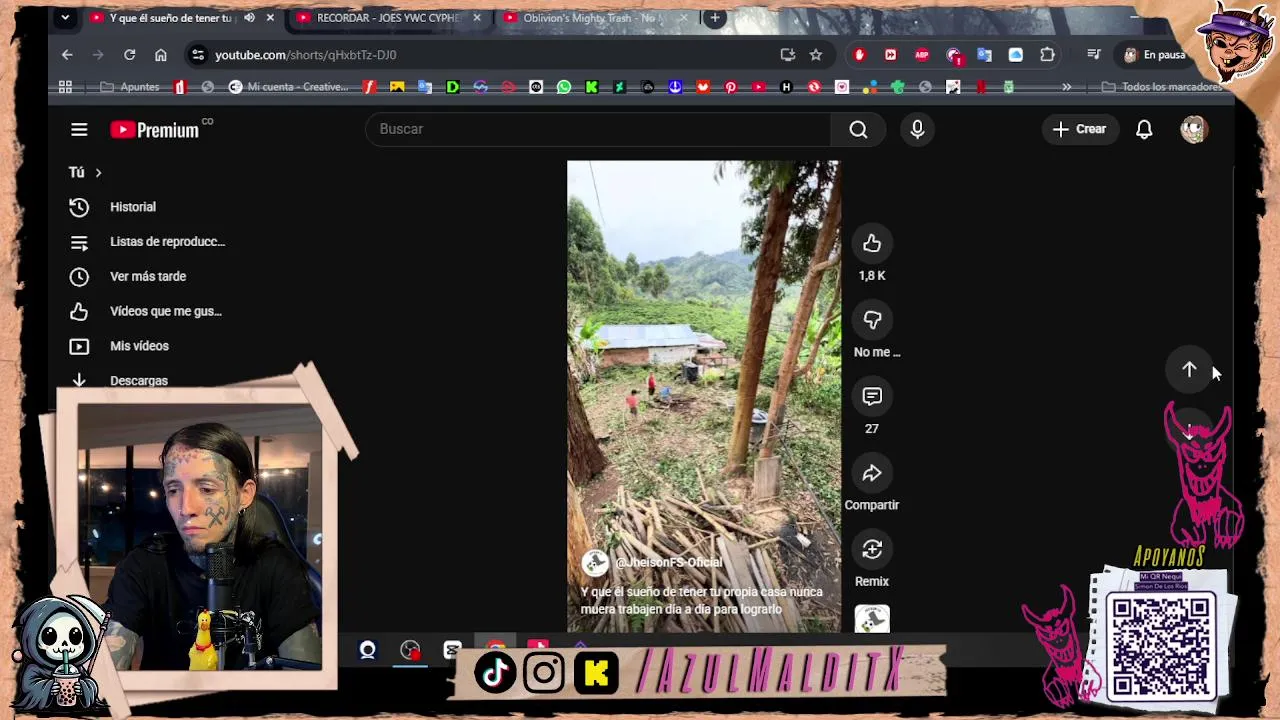Remix this short
Screen dimensions: 1280x720
872,549
